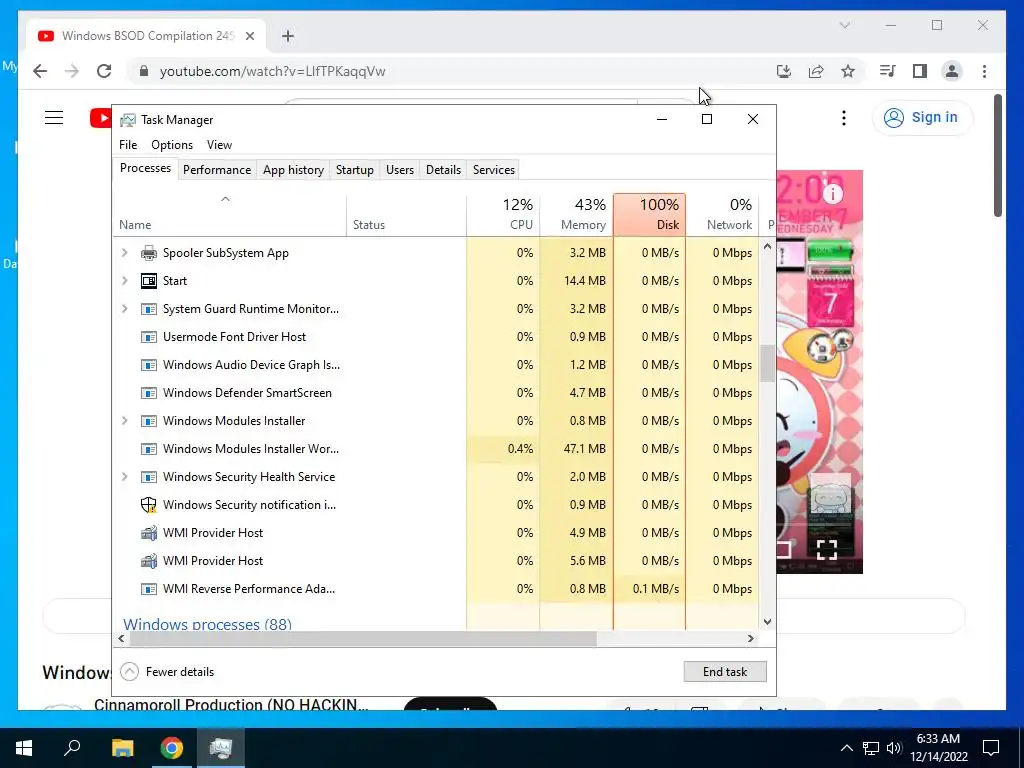Screen dimensions: 1024x768
Task: Click the taskbar clock showing 6:33 AM
Action: pos(938,748)
